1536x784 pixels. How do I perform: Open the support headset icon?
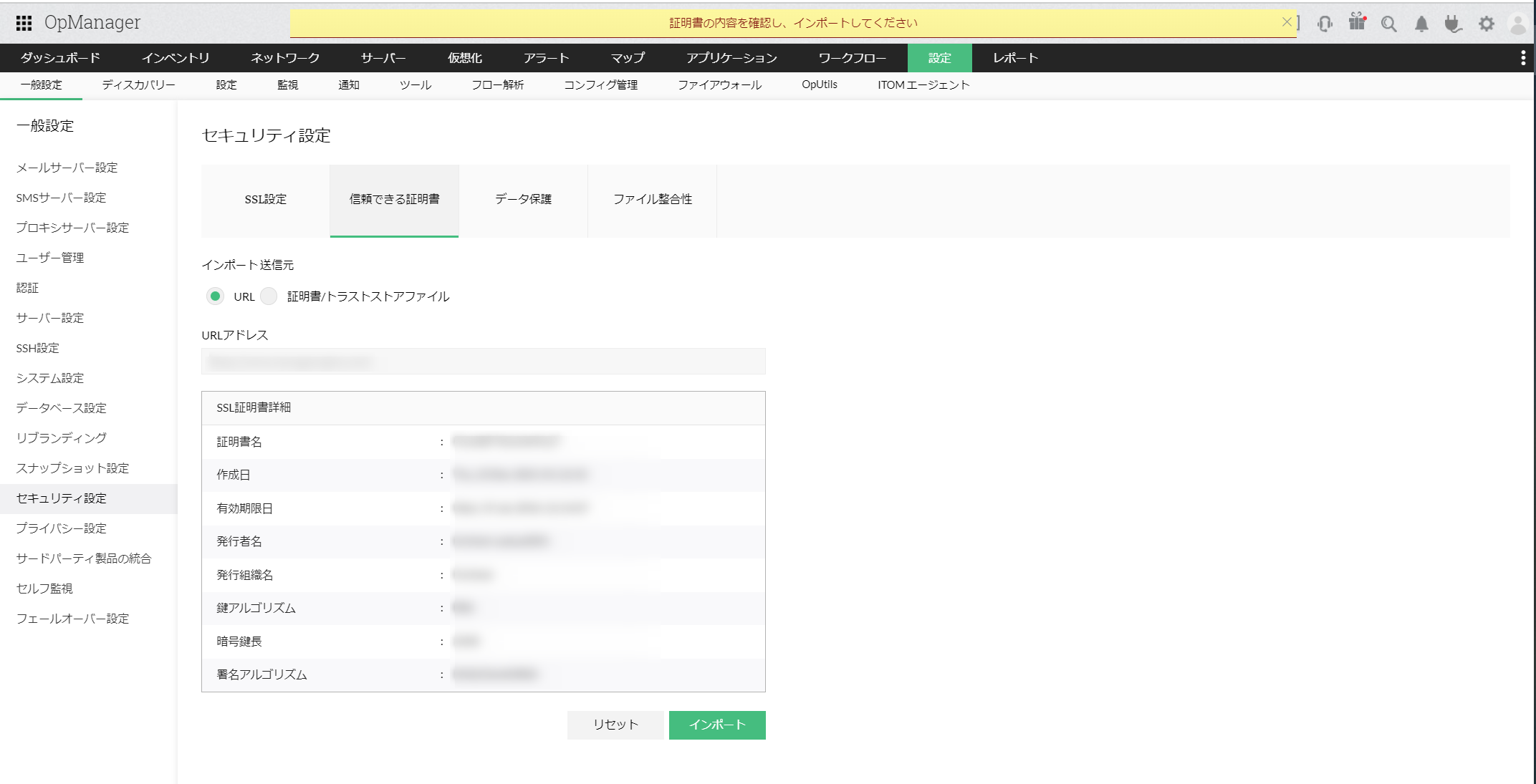1325,22
